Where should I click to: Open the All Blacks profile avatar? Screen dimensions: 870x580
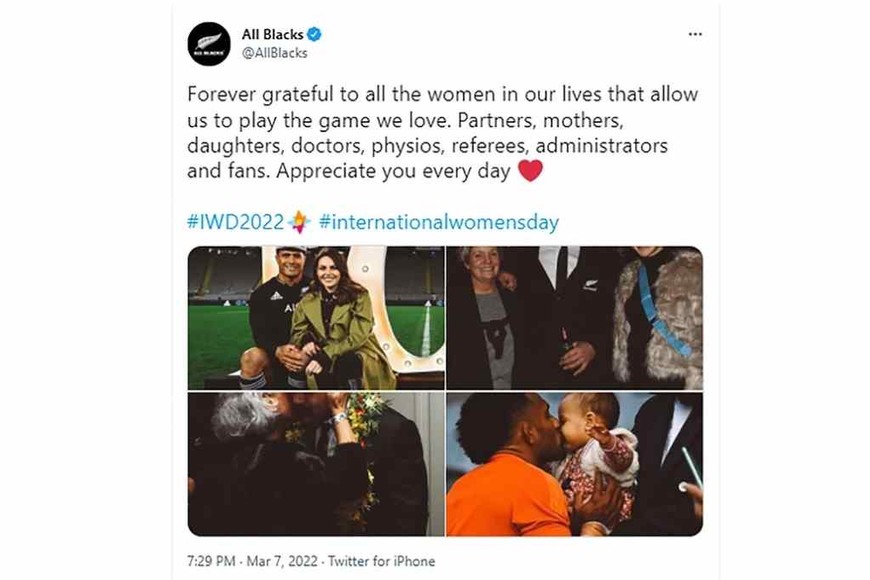point(209,44)
